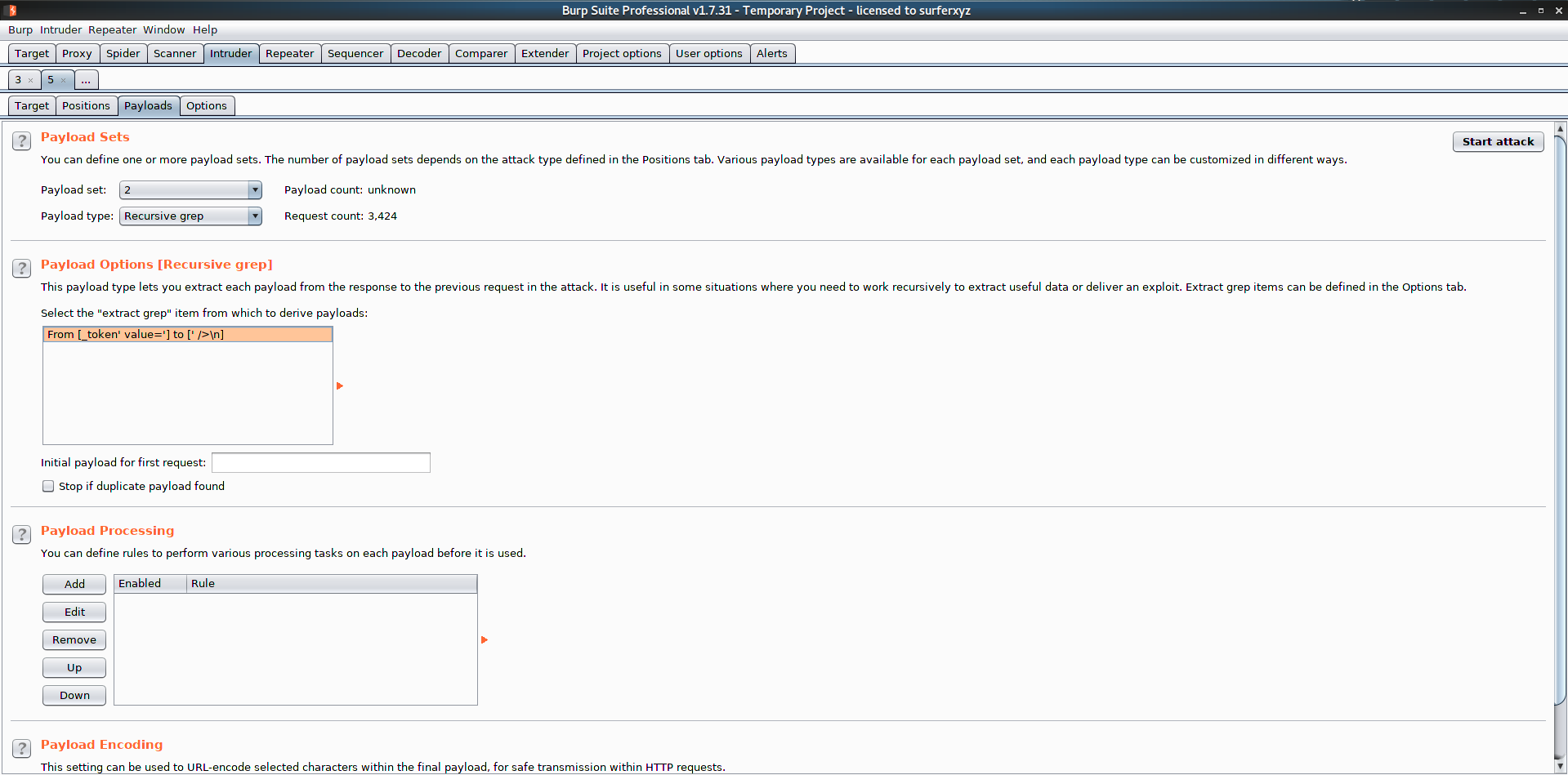Open the Intruder menu

tap(61, 30)
